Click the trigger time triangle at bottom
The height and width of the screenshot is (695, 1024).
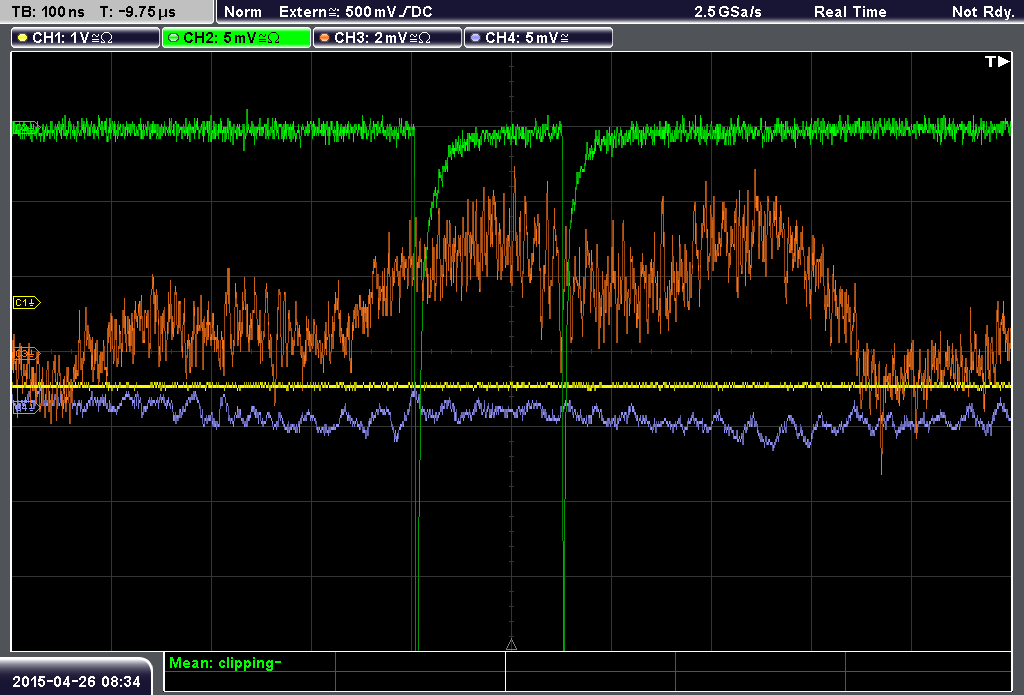pos(511,645)
